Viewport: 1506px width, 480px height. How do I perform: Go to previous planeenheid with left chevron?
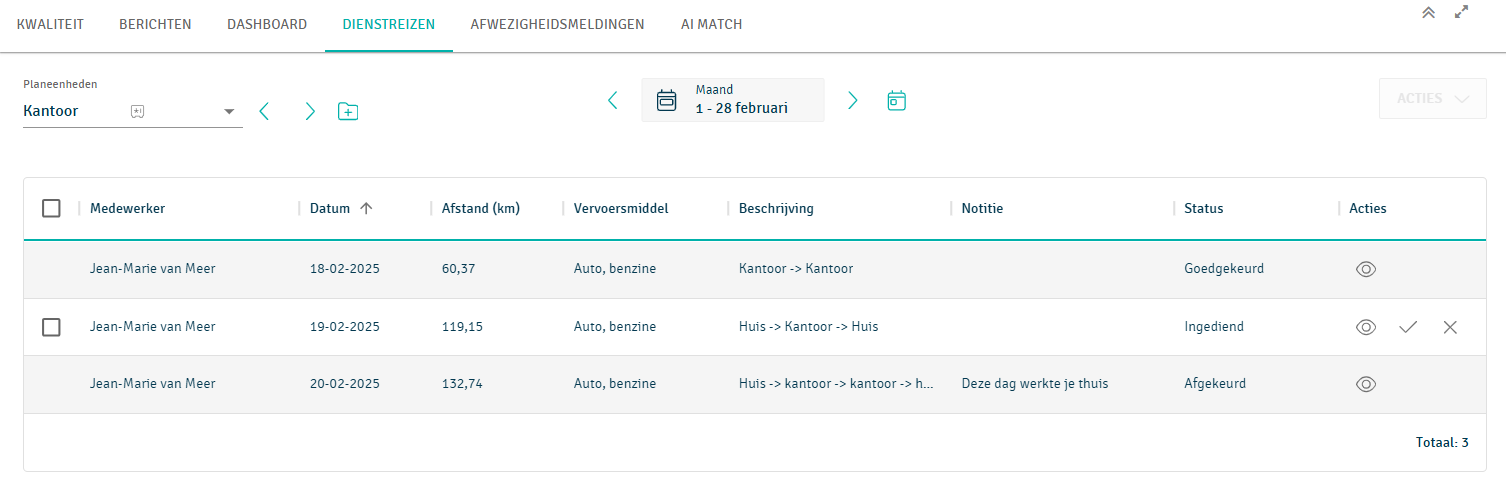pos(264,111)
